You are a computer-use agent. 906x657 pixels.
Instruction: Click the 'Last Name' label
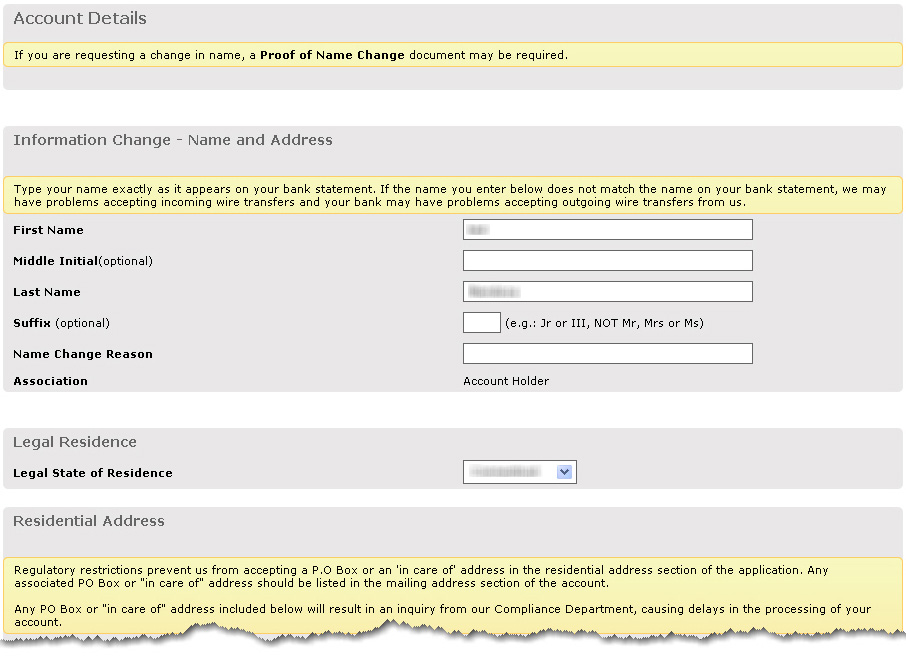[47, 292]
